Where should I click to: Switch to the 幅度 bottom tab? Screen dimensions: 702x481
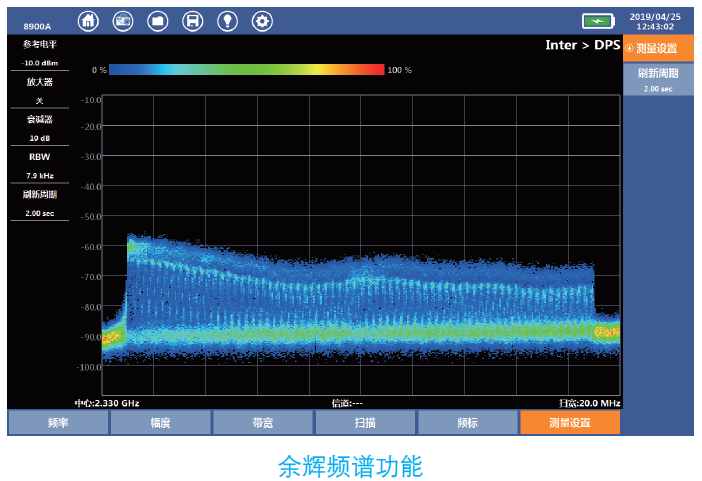(x=160, y=423)
